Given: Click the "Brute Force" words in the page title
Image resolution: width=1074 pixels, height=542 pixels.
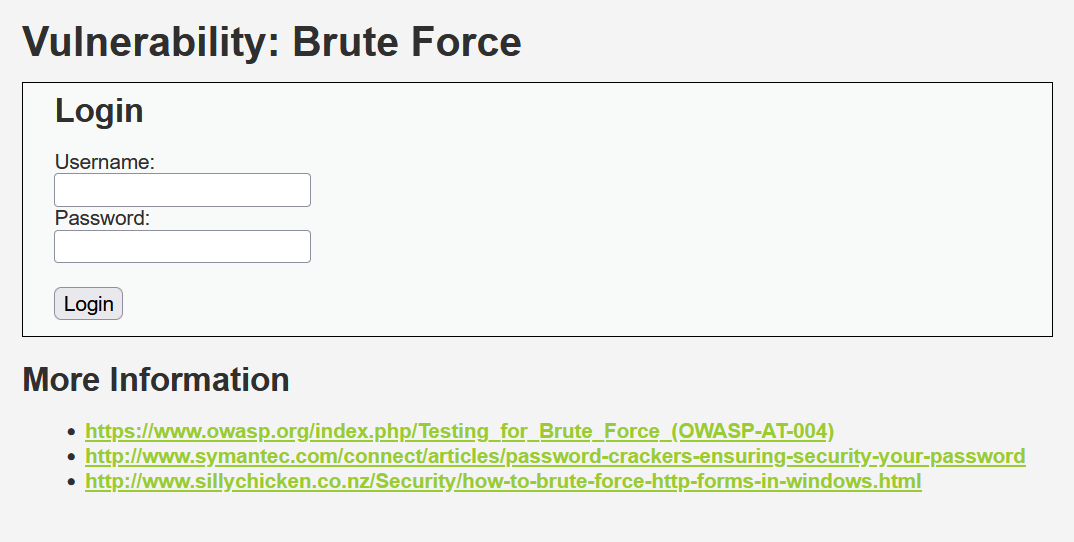Looking at the screenshot, I should [x=407, y=42].
